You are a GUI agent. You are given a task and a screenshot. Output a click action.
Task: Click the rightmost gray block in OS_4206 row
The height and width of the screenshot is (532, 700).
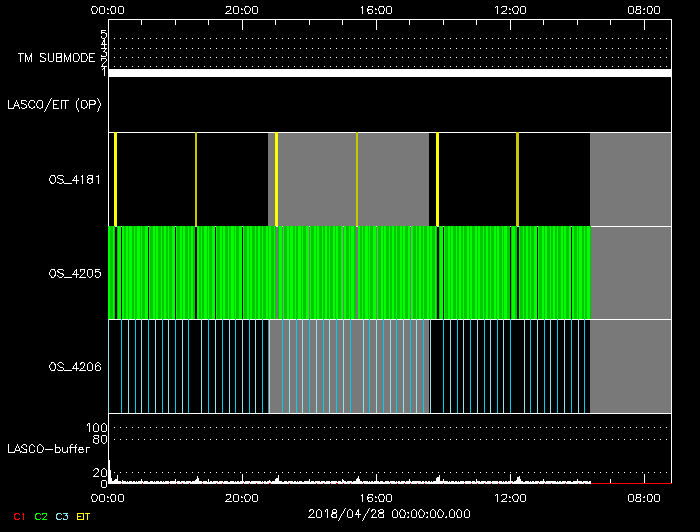(630, 366)
